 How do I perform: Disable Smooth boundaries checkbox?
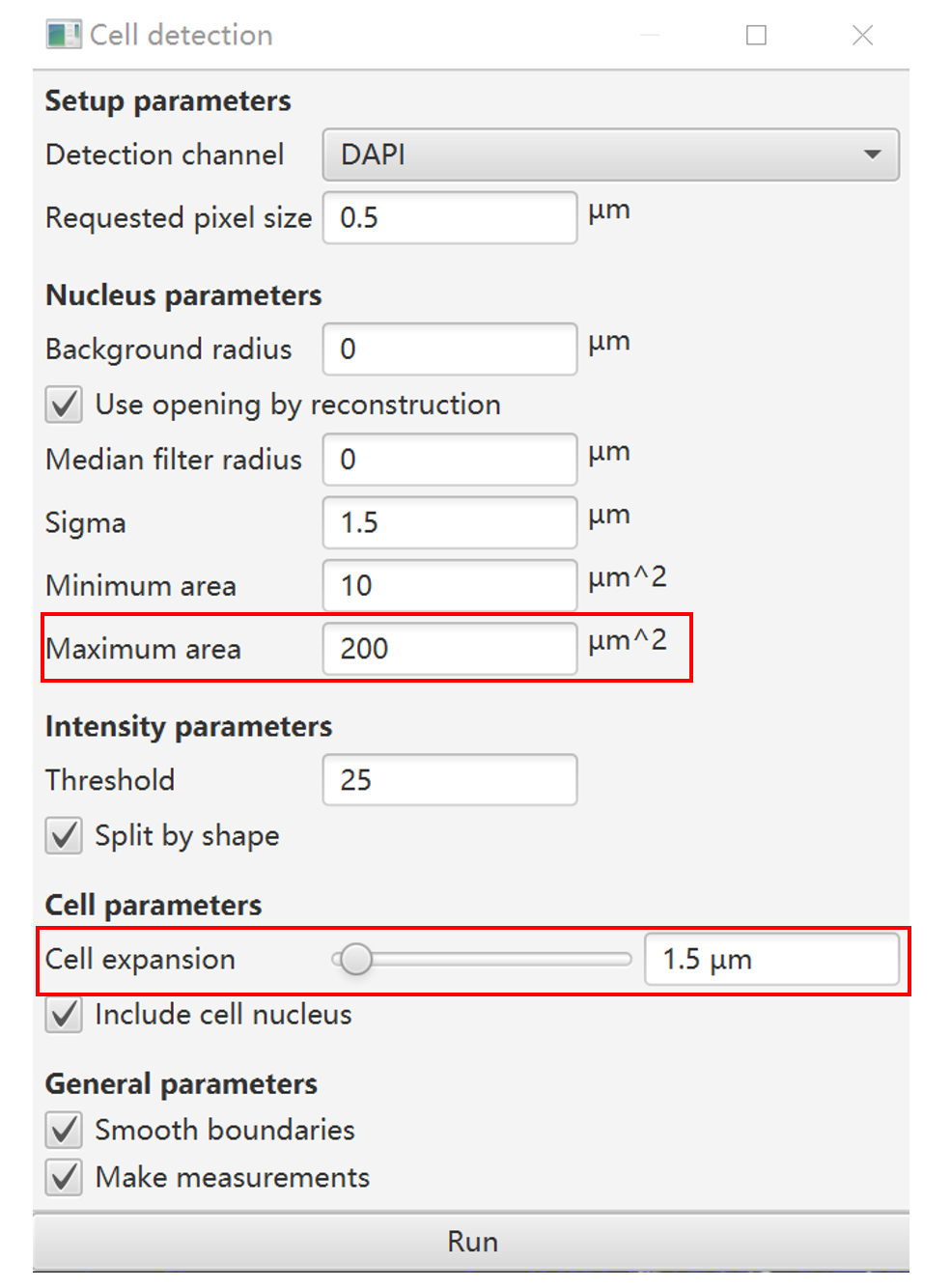coord(65,1130)
